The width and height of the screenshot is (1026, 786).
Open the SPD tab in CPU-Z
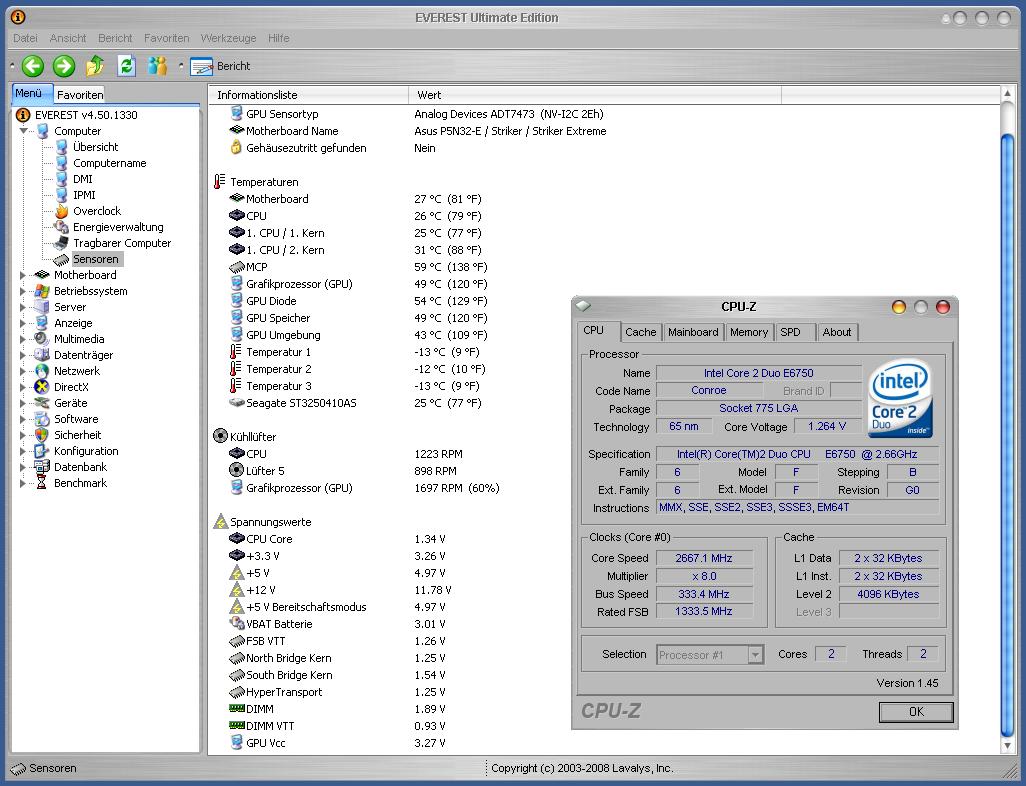point(790,332)
